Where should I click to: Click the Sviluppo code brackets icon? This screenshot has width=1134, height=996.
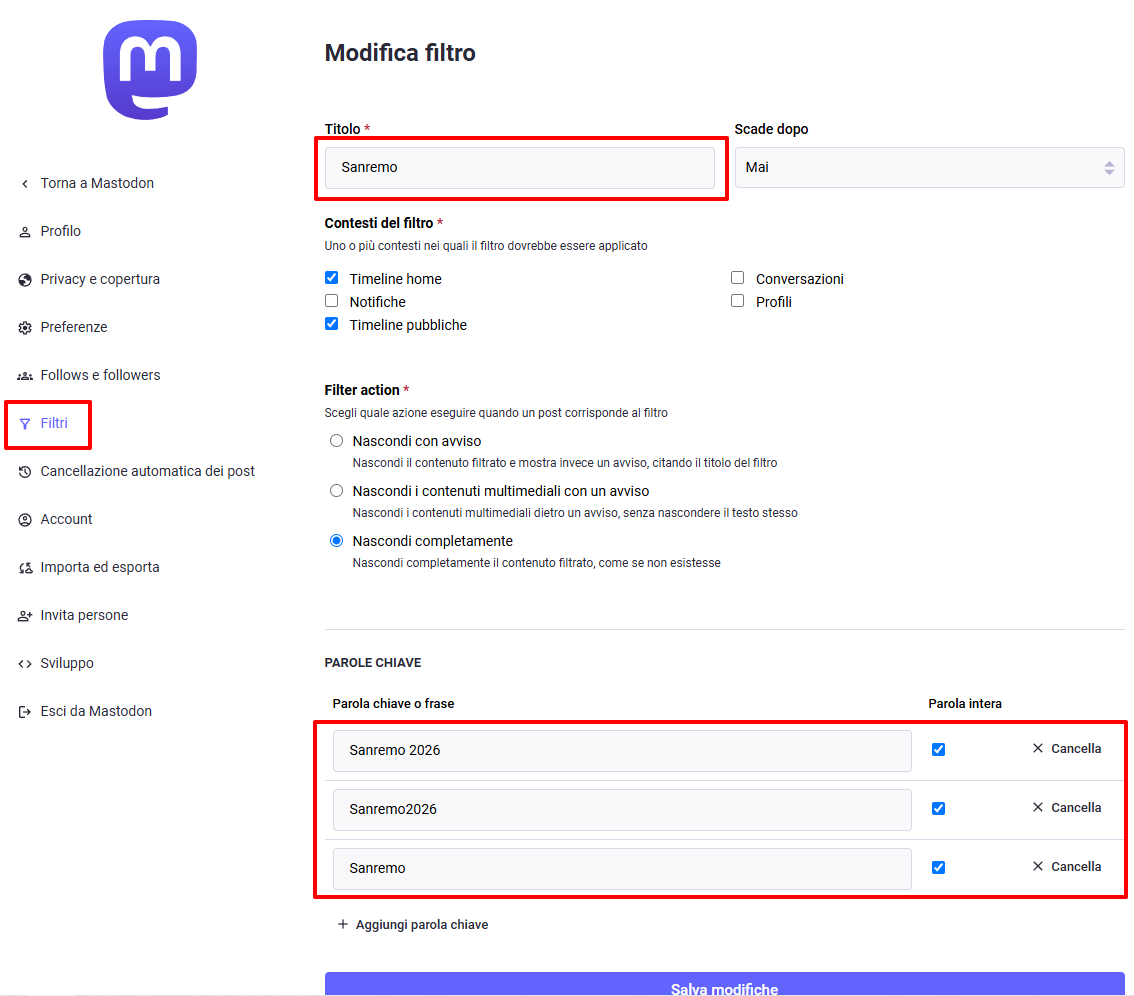[25, 664]
